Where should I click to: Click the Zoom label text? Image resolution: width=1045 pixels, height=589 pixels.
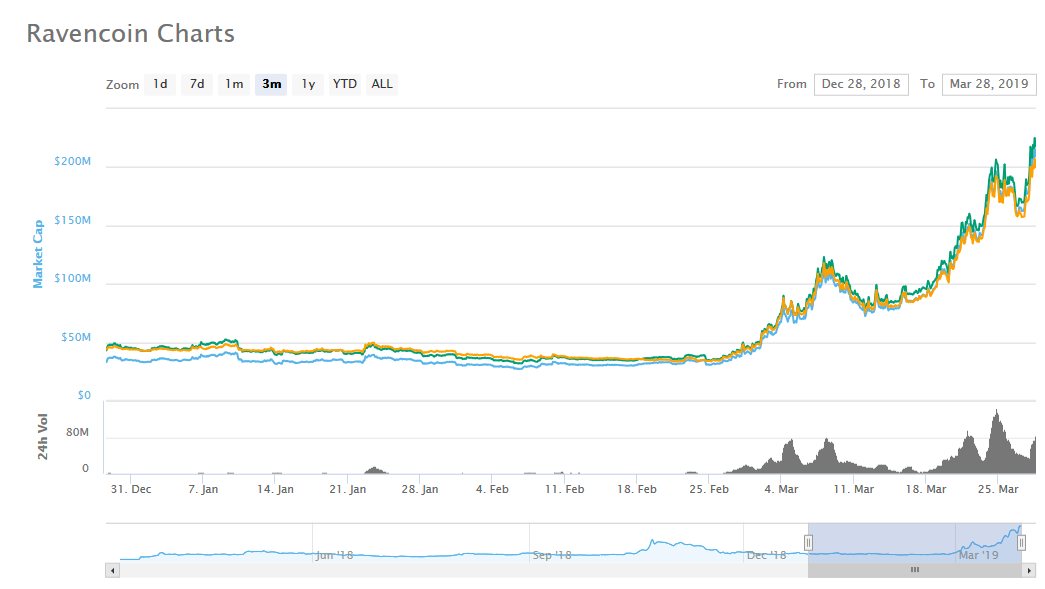123,85
